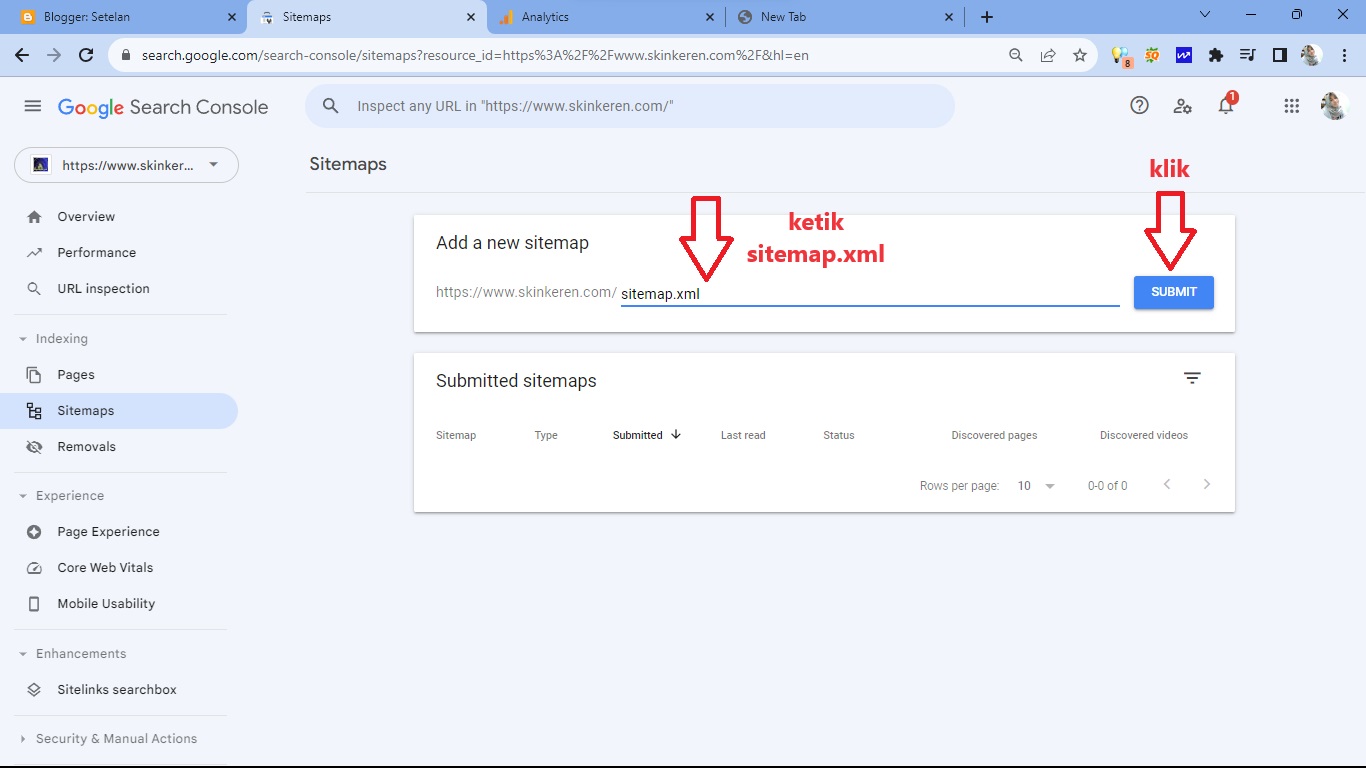Click Last read column header
1366x768 pixels.
pos(743,435)
